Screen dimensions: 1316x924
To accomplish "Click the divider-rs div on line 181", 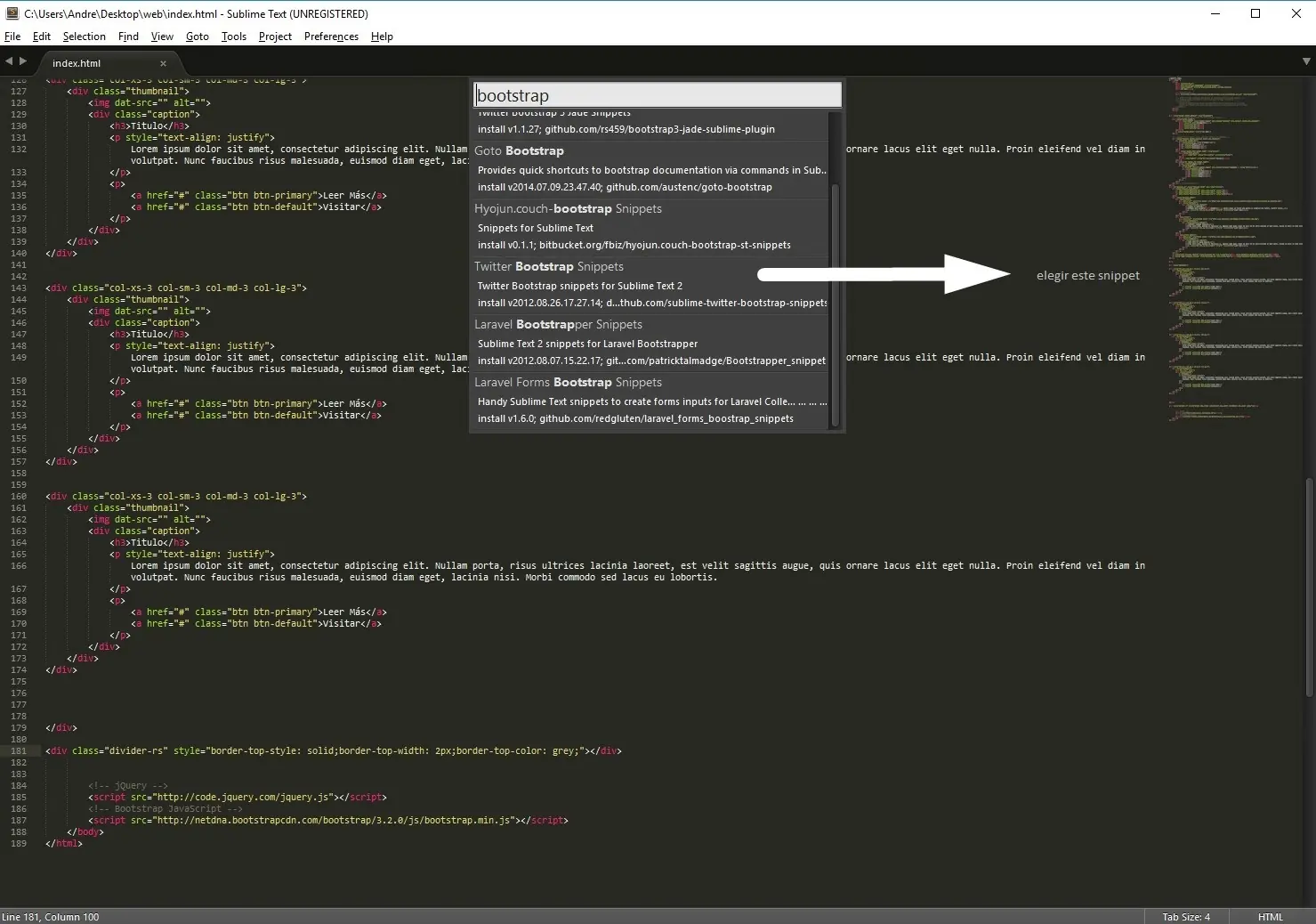I will (x=334, y=750).
